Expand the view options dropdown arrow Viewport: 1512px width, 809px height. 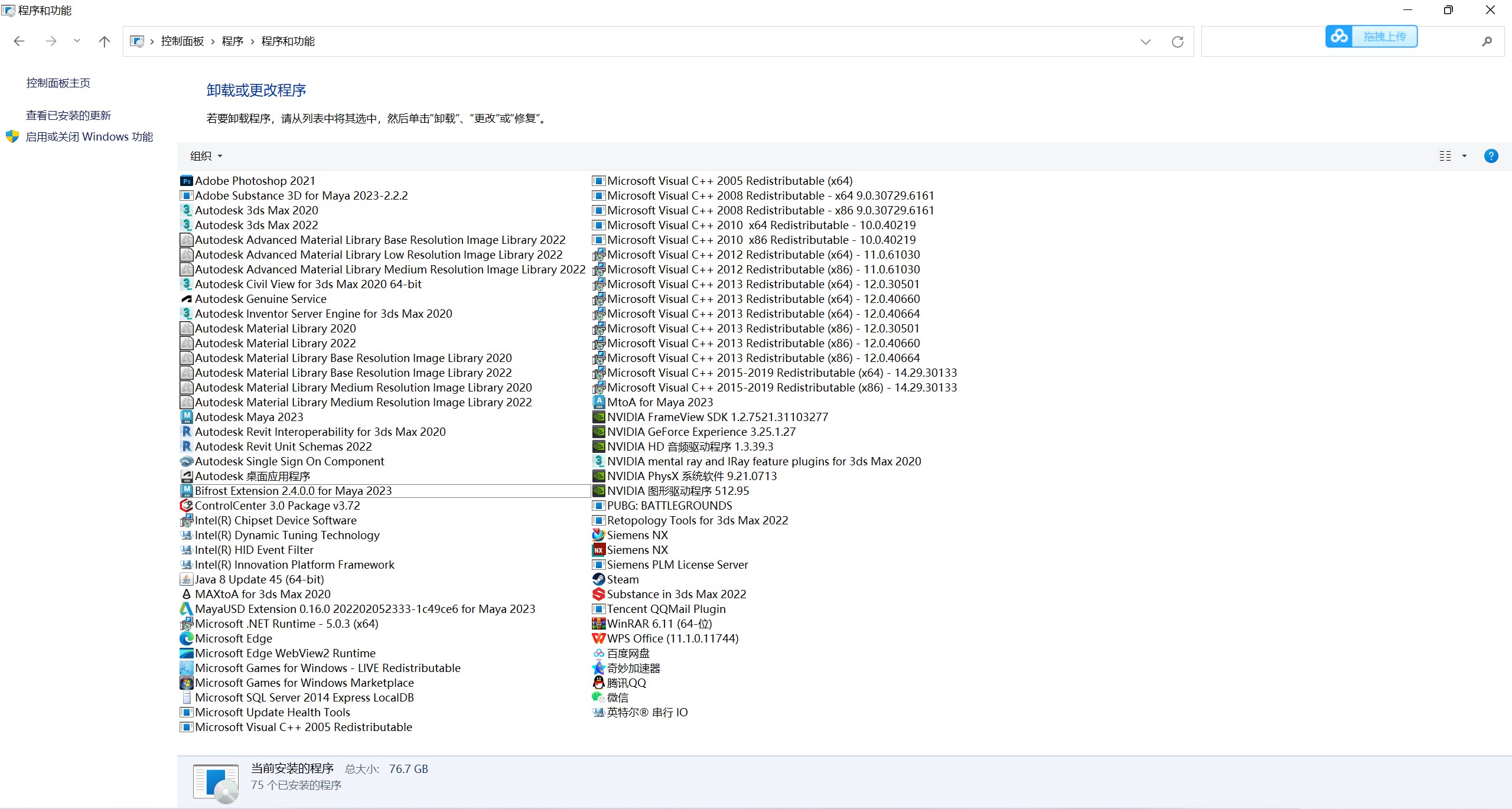tap(1464, 156)
